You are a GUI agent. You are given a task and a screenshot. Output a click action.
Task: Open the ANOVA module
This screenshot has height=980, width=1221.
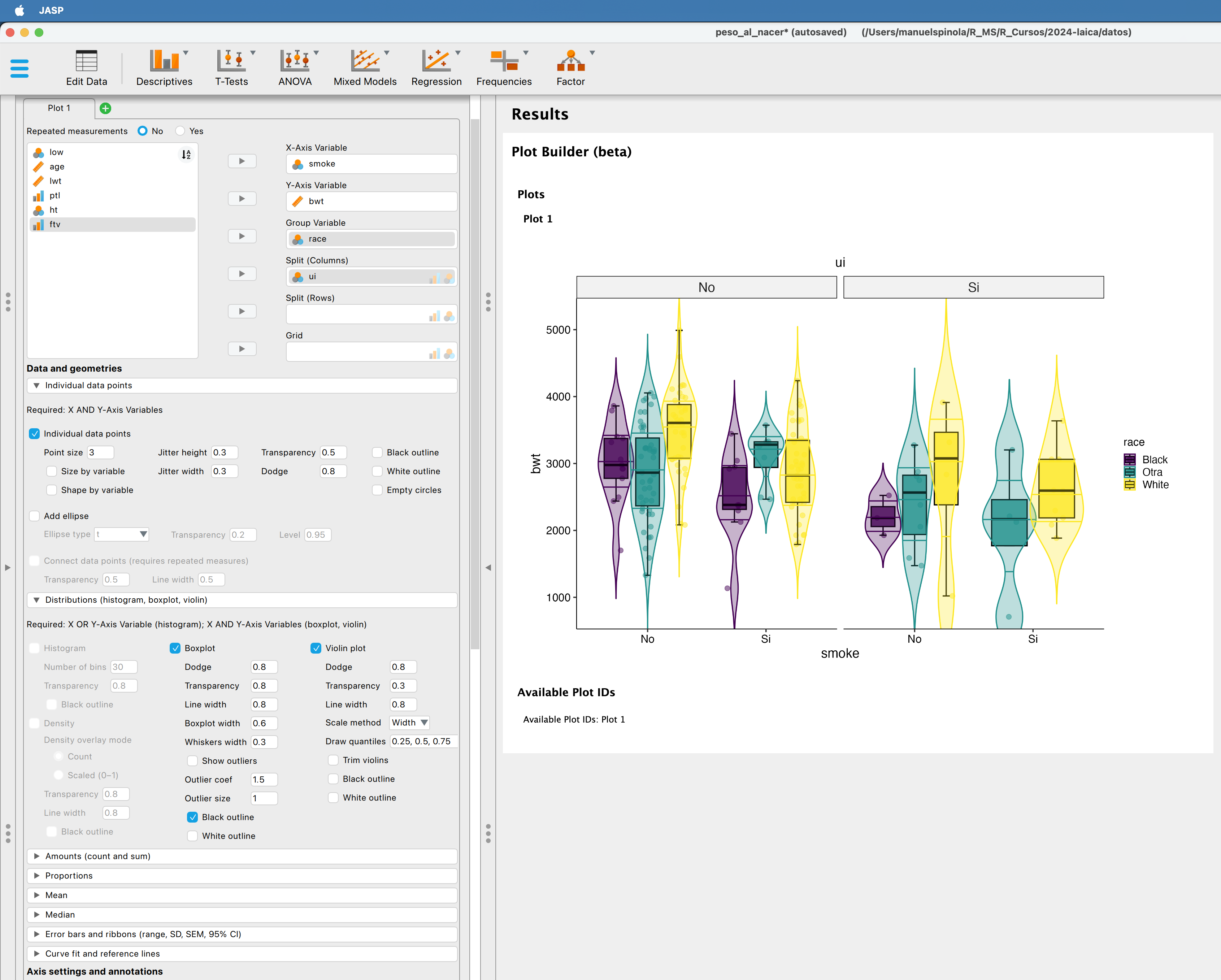coord(295,68)
